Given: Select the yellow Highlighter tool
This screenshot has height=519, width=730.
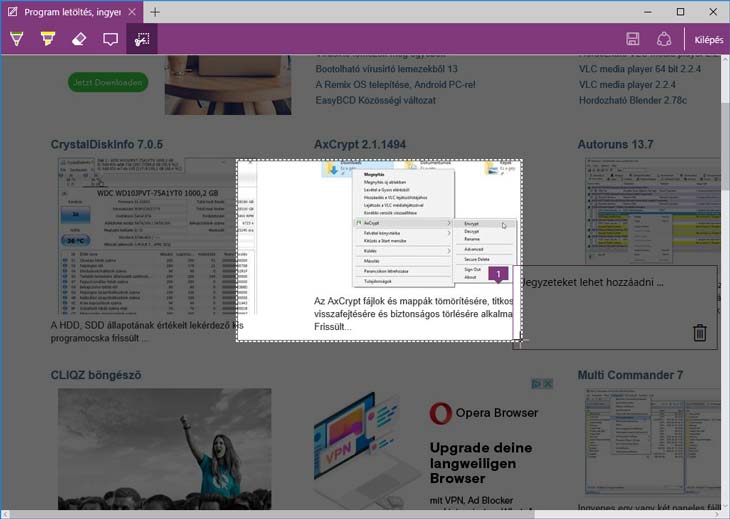Looking at the screenshot, I should coord(47,40).
